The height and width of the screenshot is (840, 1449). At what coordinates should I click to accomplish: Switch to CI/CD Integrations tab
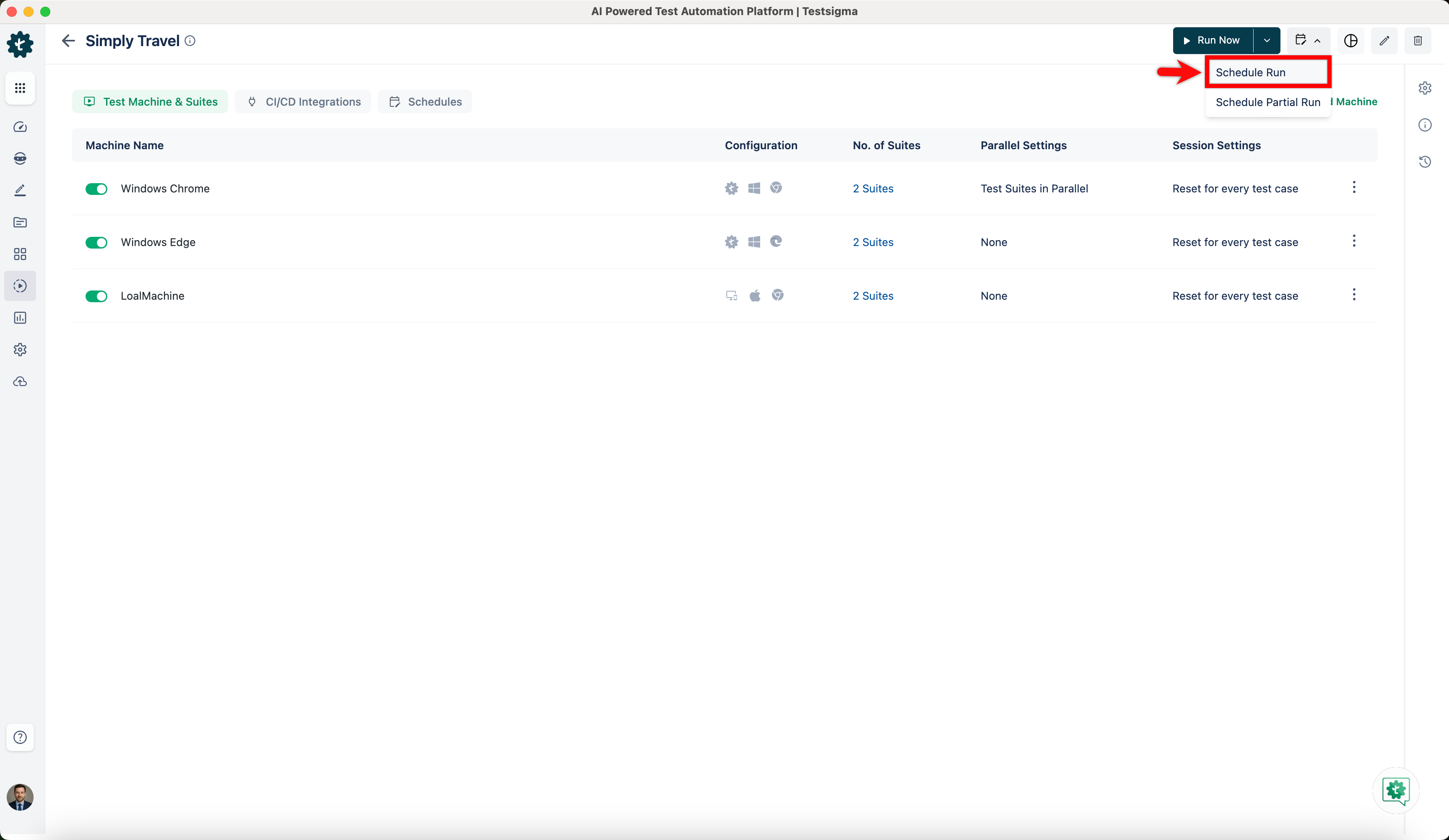(303, 102)
